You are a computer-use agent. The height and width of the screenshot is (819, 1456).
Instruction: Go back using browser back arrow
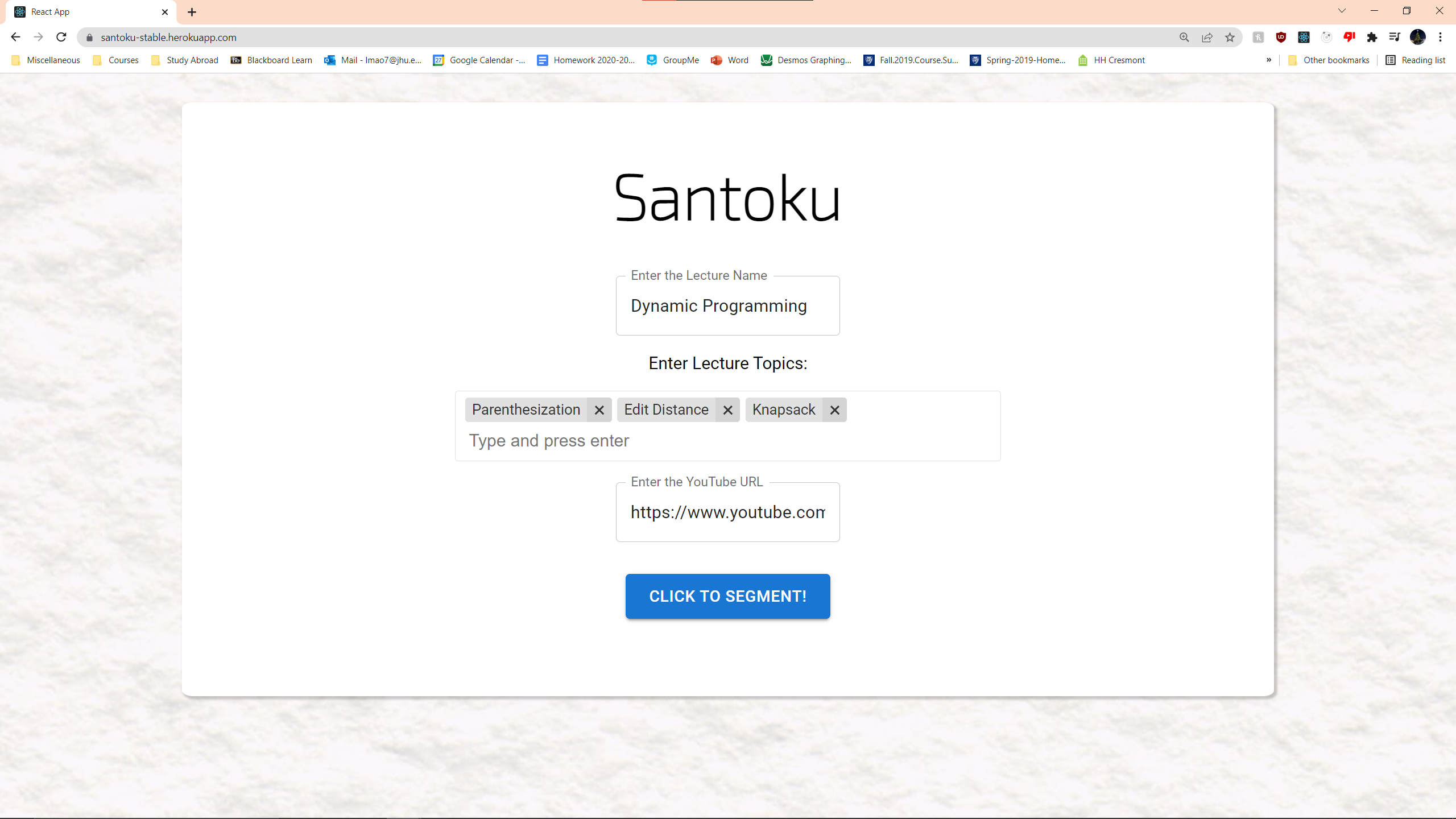click(x=15, y=38)
